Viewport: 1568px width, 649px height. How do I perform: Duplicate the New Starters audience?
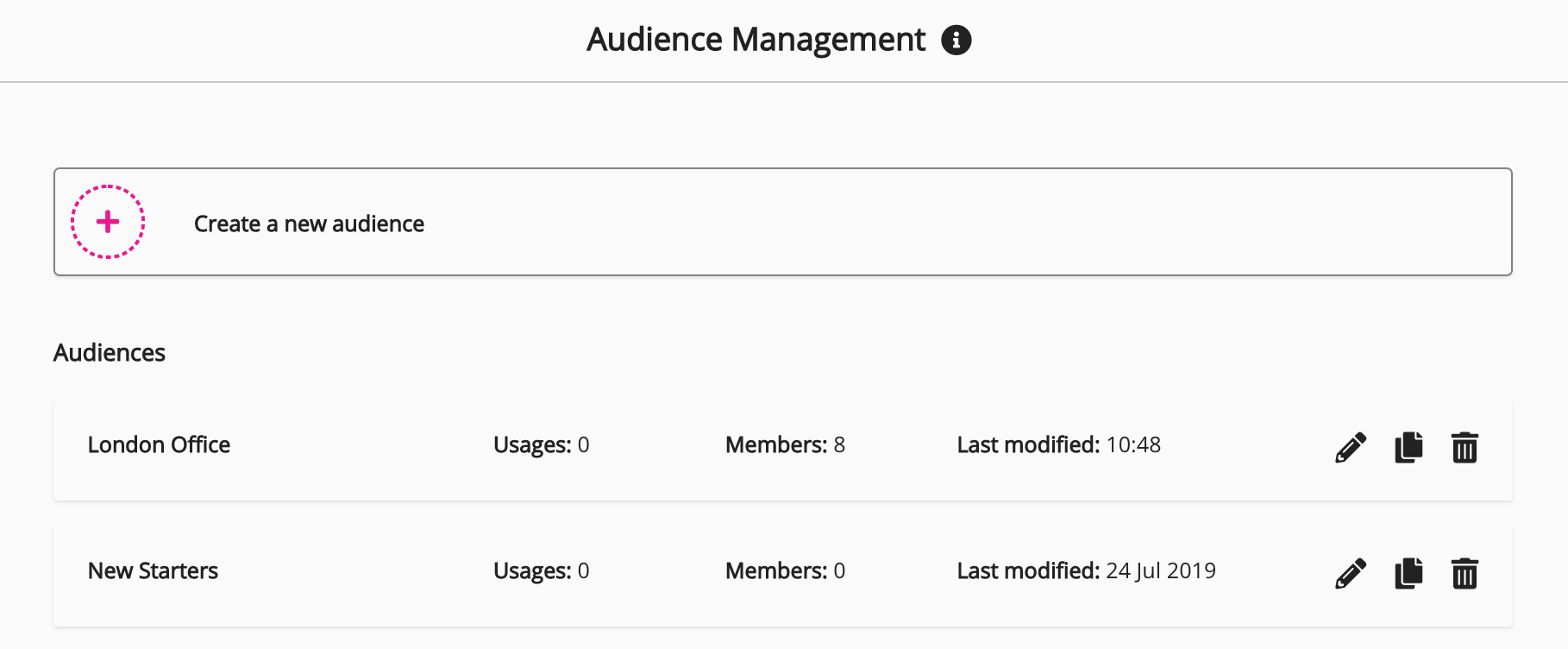click(1408, 573)
